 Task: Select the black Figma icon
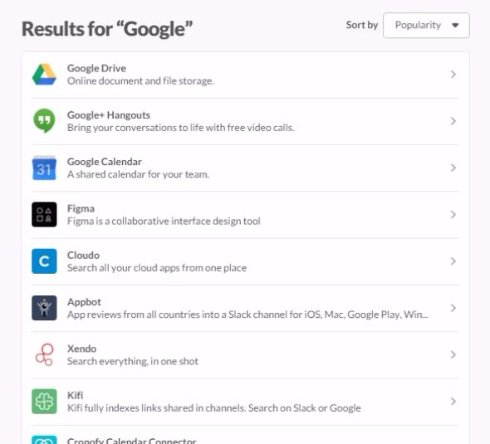pos(44,214)
